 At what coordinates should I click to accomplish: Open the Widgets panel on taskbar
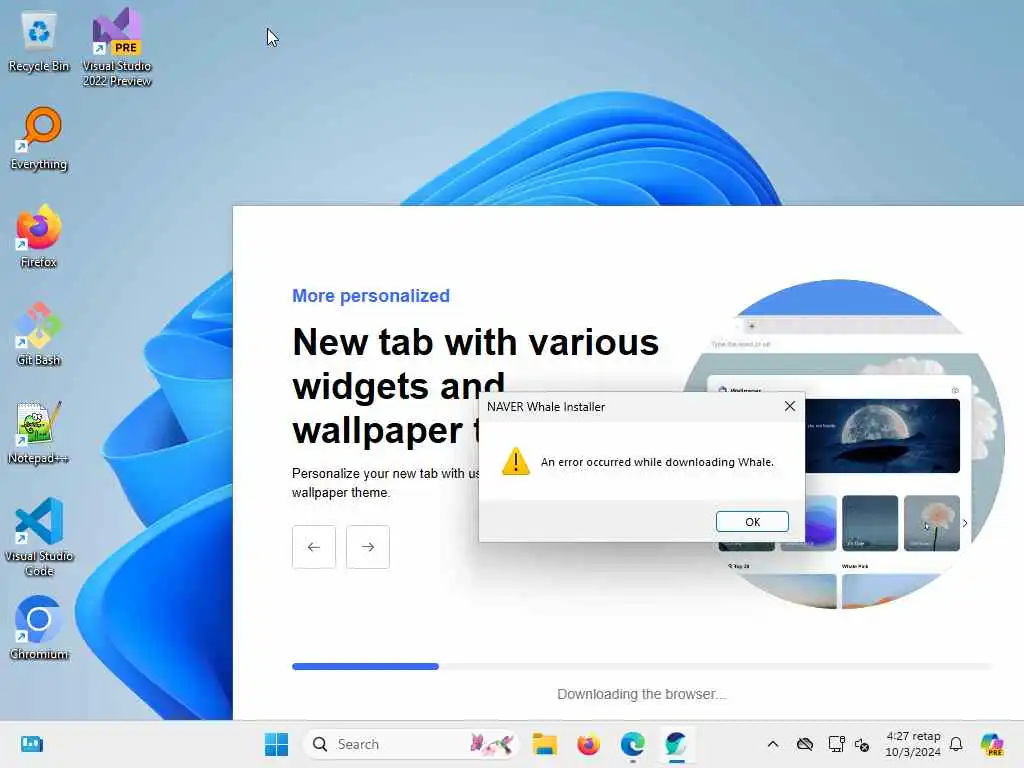pyautogui.click(x=31, y=744)
